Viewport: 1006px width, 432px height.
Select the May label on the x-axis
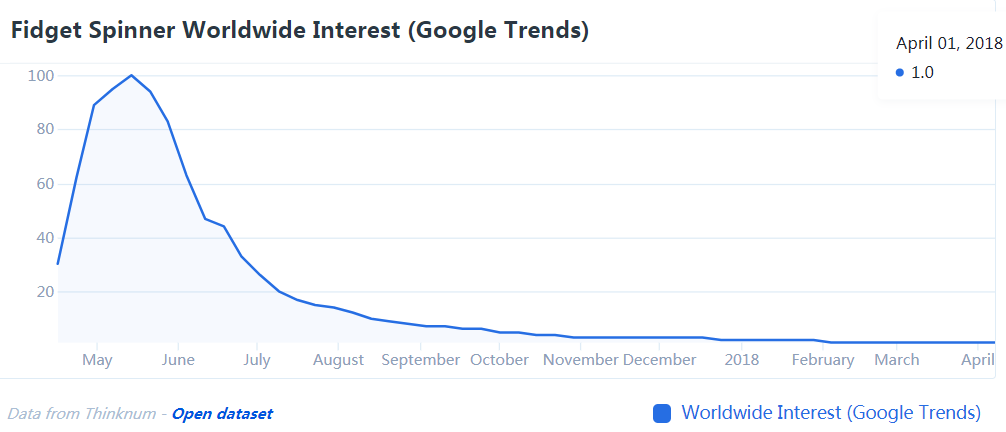pyautogui.click(x=97, y=359)
